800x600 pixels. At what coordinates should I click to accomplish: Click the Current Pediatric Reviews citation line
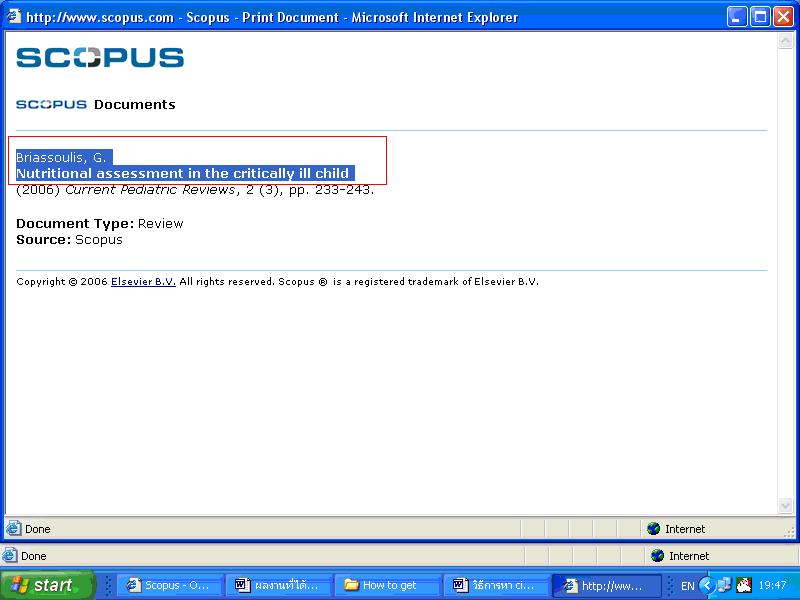point(195,190)
